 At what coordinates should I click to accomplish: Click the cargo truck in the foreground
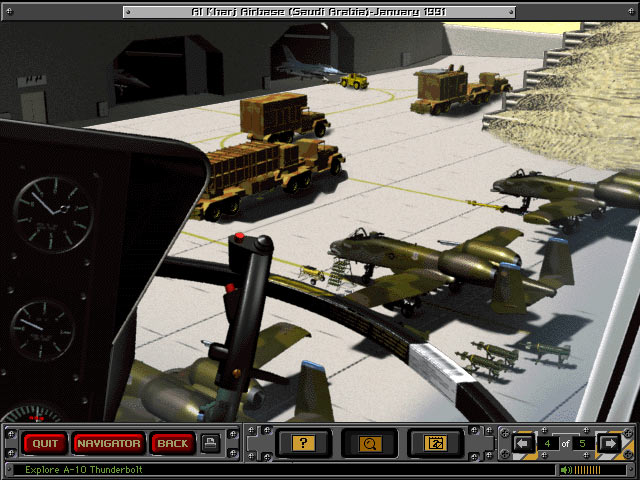point(265,175)
